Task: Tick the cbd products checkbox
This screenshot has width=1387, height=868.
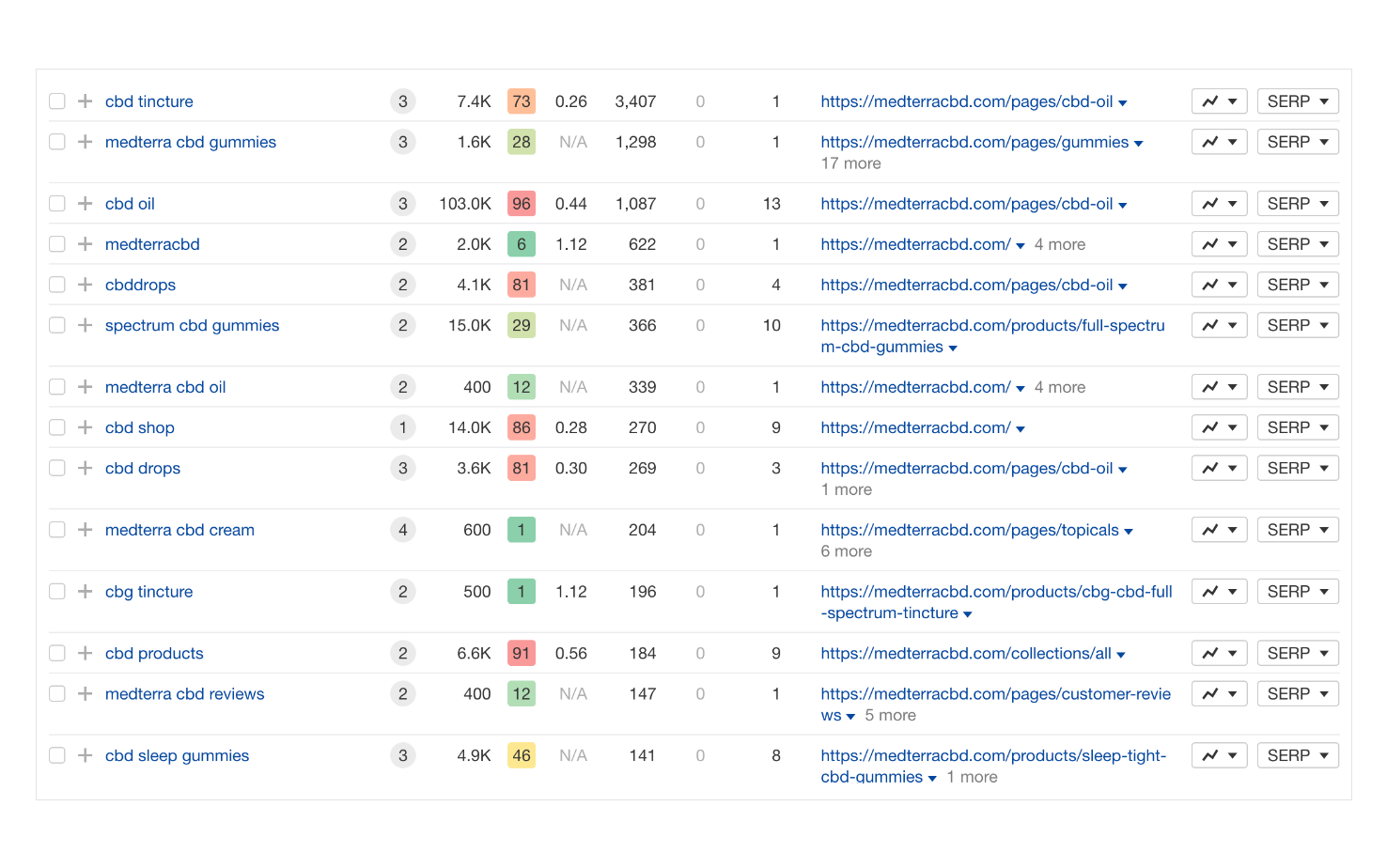Action: tap(57, 653)
